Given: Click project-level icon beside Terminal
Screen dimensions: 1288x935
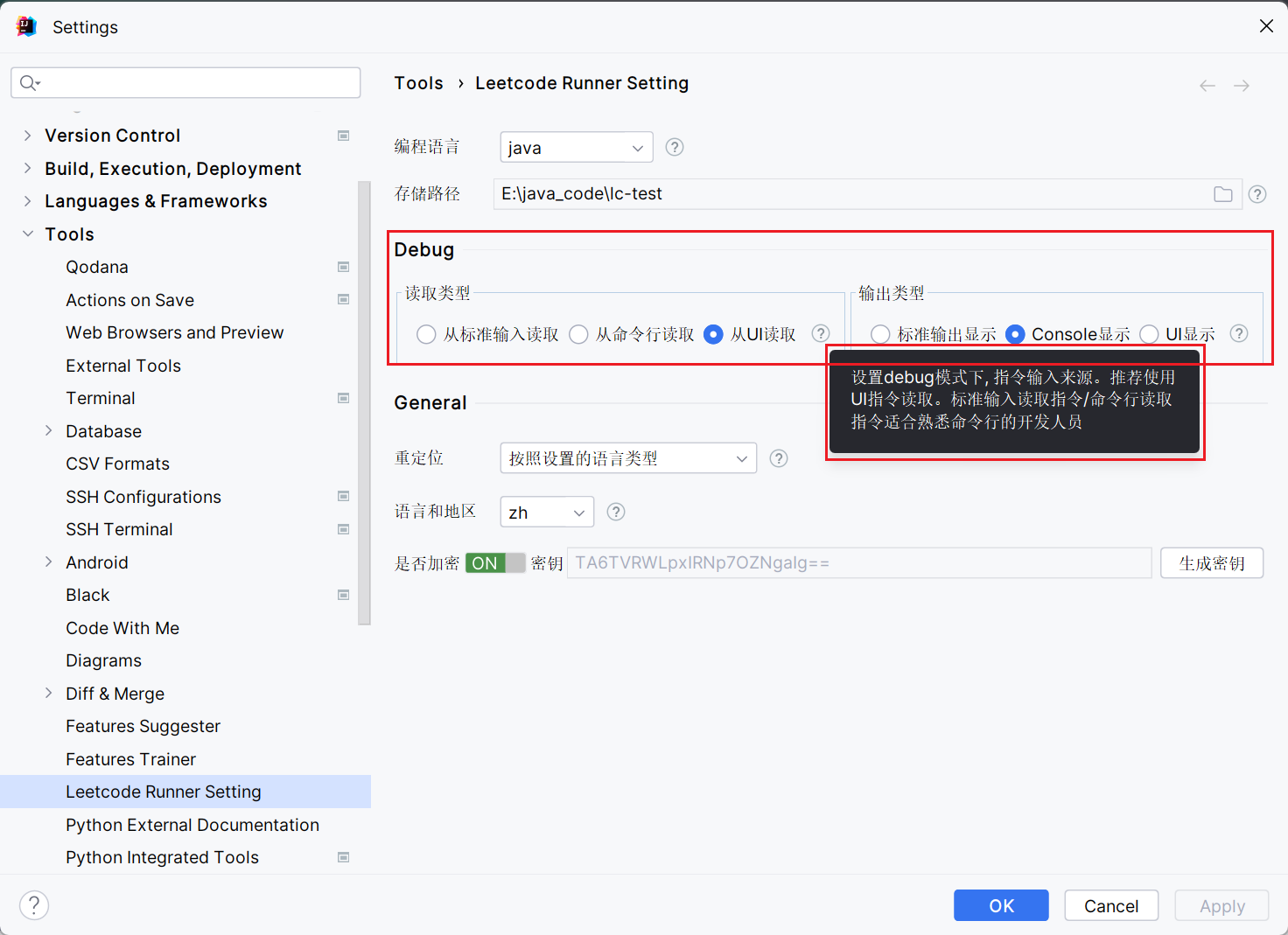Looking at the screenshot, I should (x=344, y=398).
